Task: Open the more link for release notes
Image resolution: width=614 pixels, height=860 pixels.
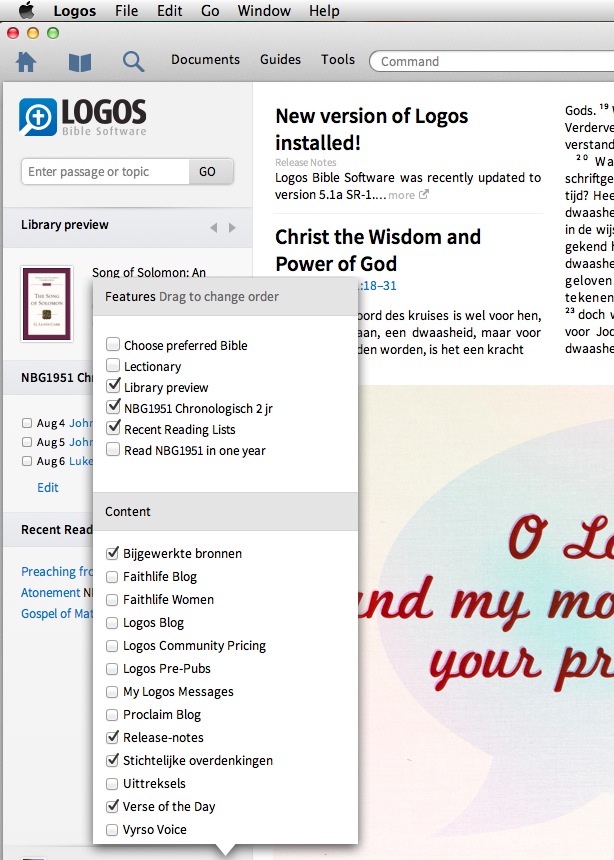Action: (x=402, y=195)
